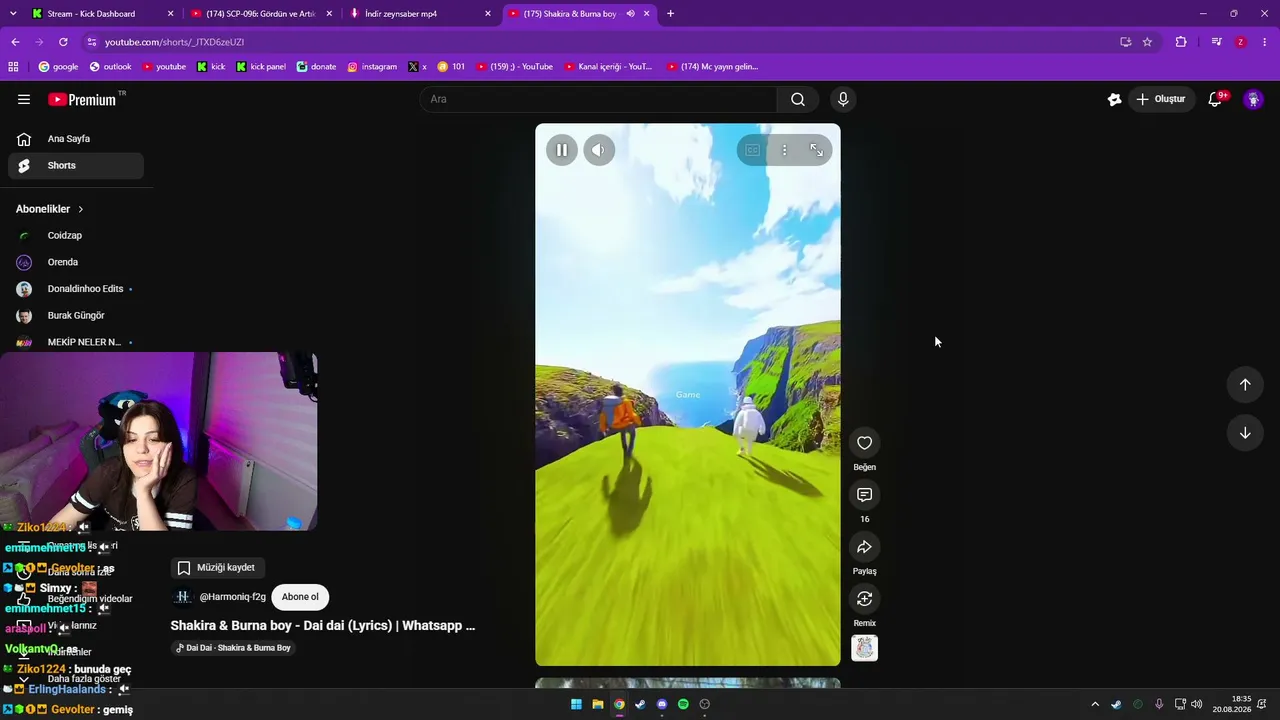Show hidden system tray icons
This screenshot has height=720, width=1280.
1095,704
